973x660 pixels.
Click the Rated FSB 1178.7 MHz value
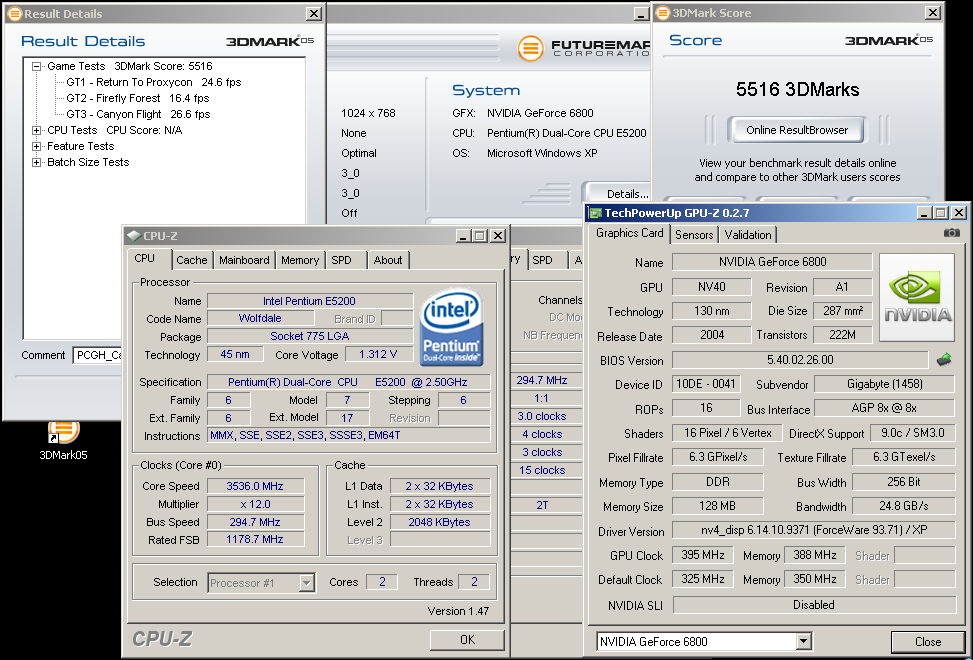click(255, 540)
